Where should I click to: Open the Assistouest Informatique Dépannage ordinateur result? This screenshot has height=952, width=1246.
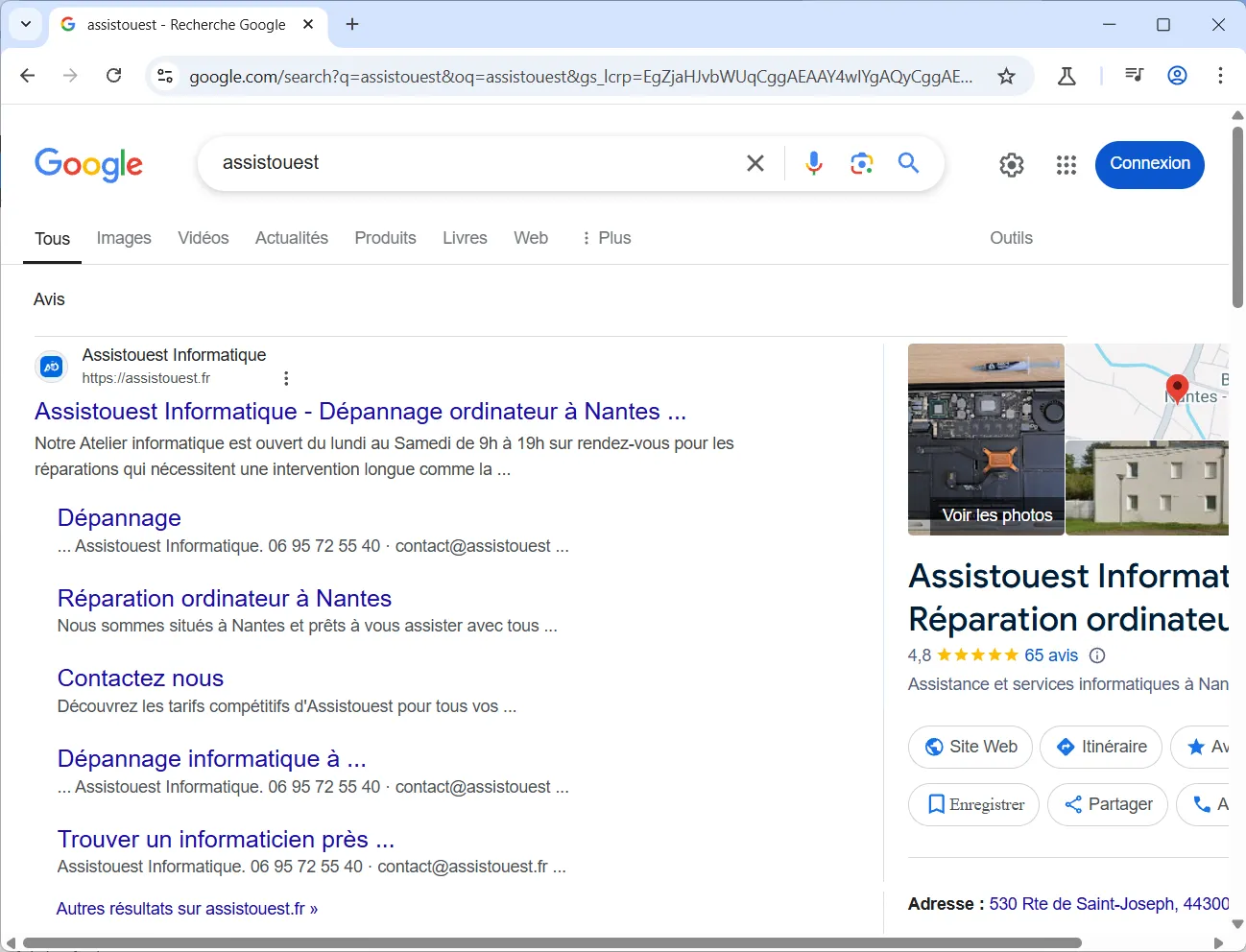(x=360, y=412)
